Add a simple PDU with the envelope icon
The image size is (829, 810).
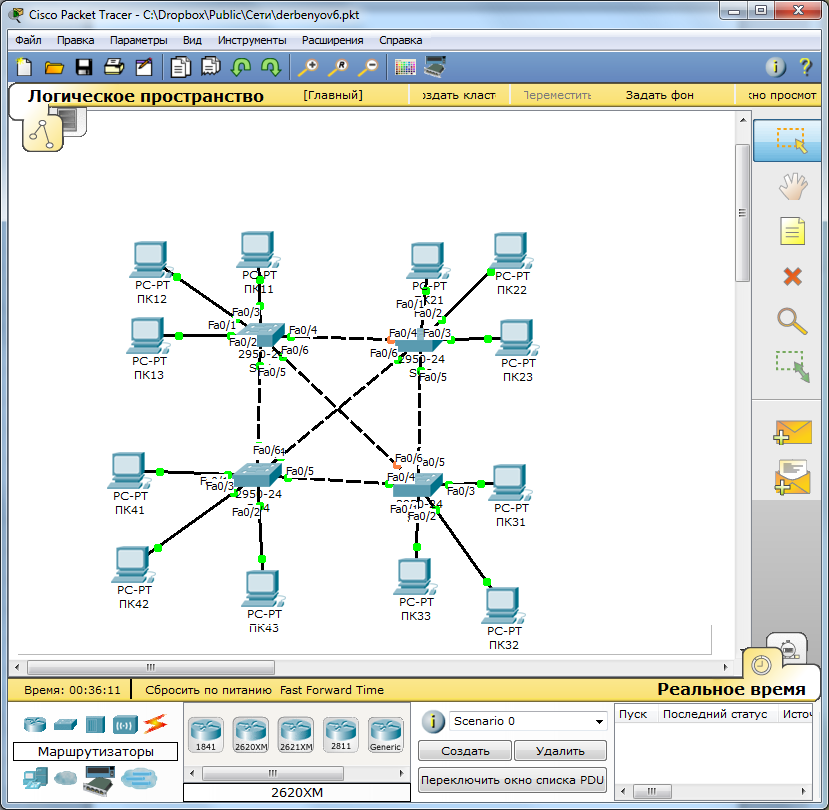(x=791, y=432)
